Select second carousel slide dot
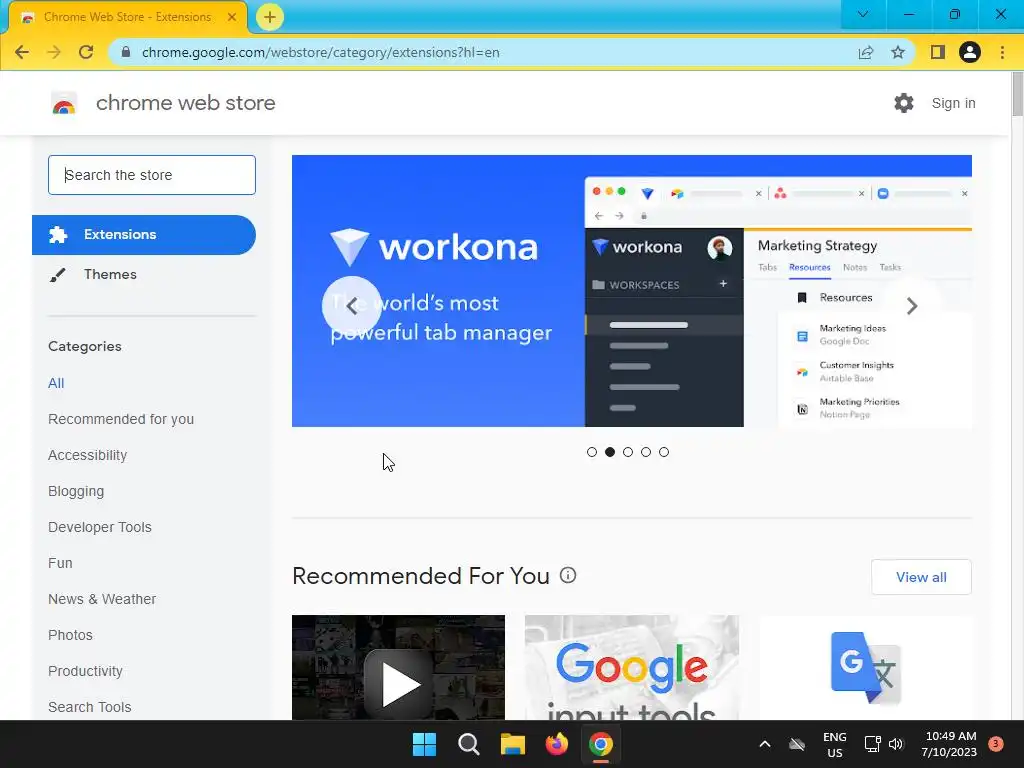Screen dimensions: 1024x768 610,452
